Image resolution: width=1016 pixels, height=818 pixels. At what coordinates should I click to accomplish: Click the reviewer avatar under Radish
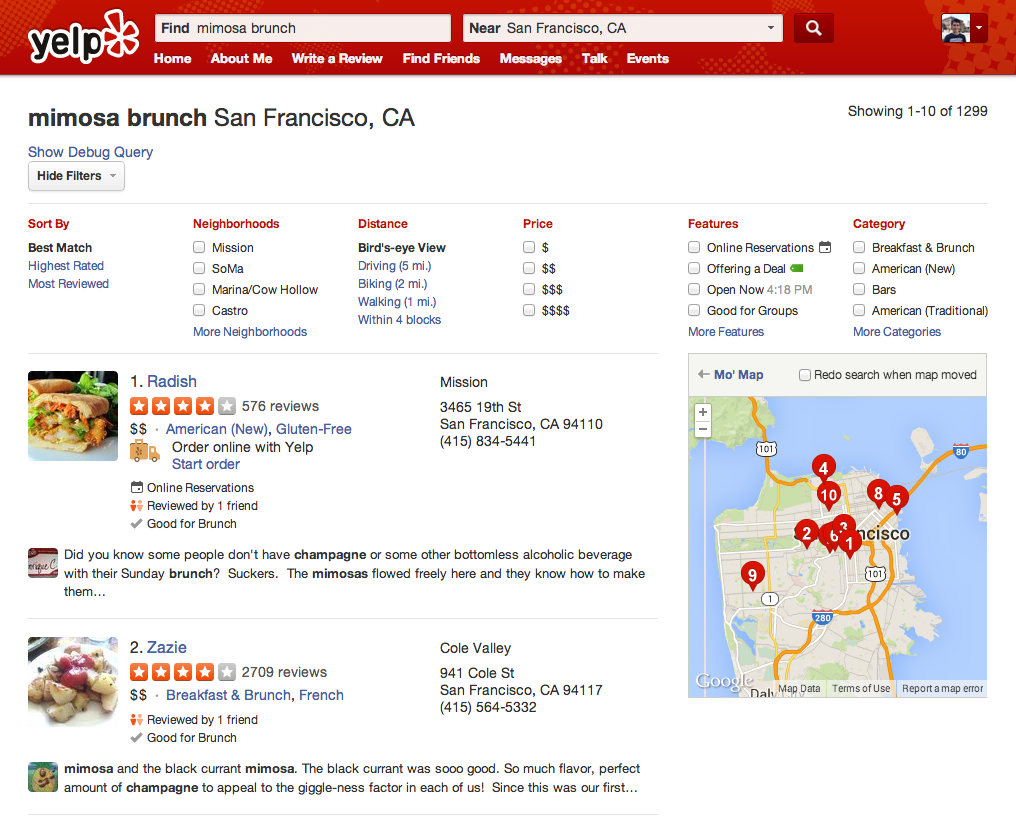pos(43,563)
